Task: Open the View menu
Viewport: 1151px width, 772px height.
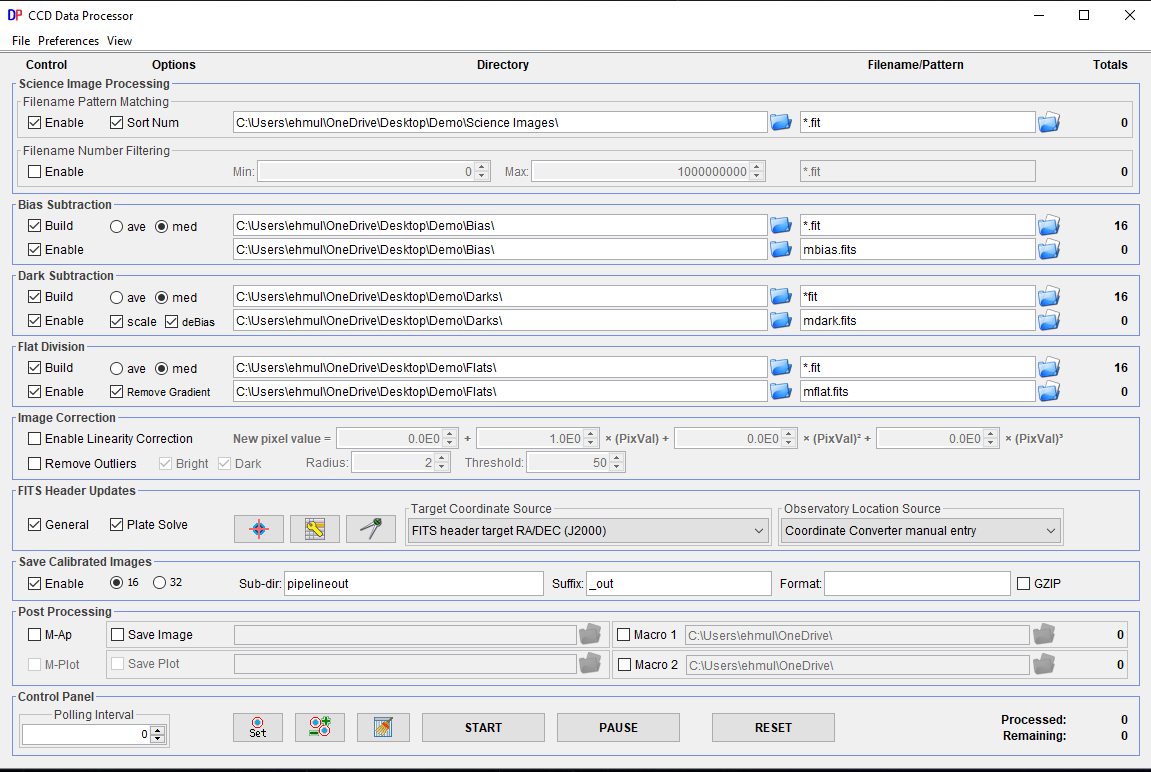Action: click(x=119, y=41)
